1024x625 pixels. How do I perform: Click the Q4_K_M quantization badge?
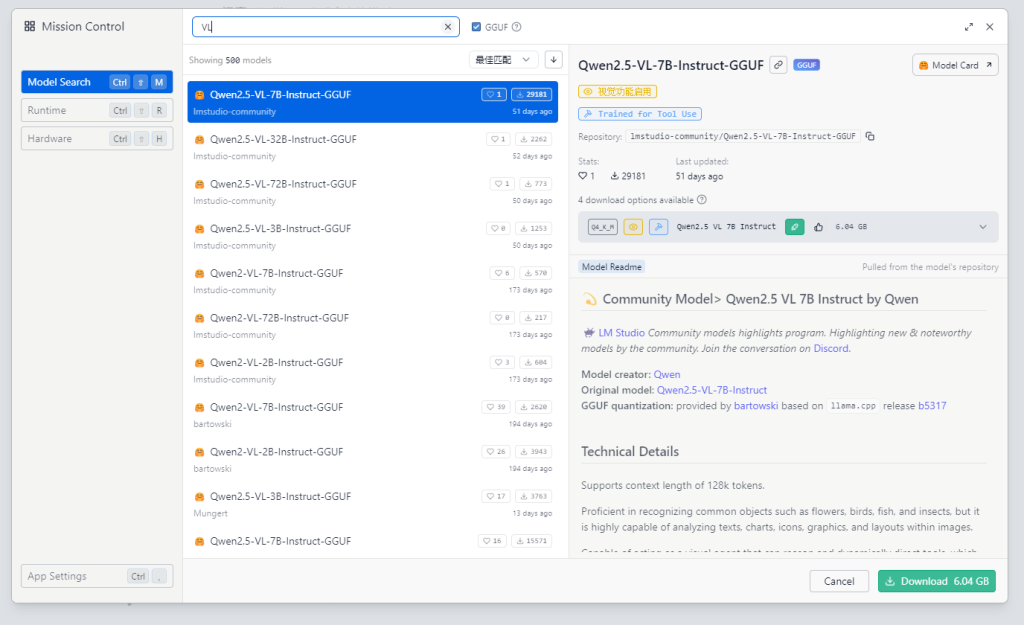click(602, 227)
